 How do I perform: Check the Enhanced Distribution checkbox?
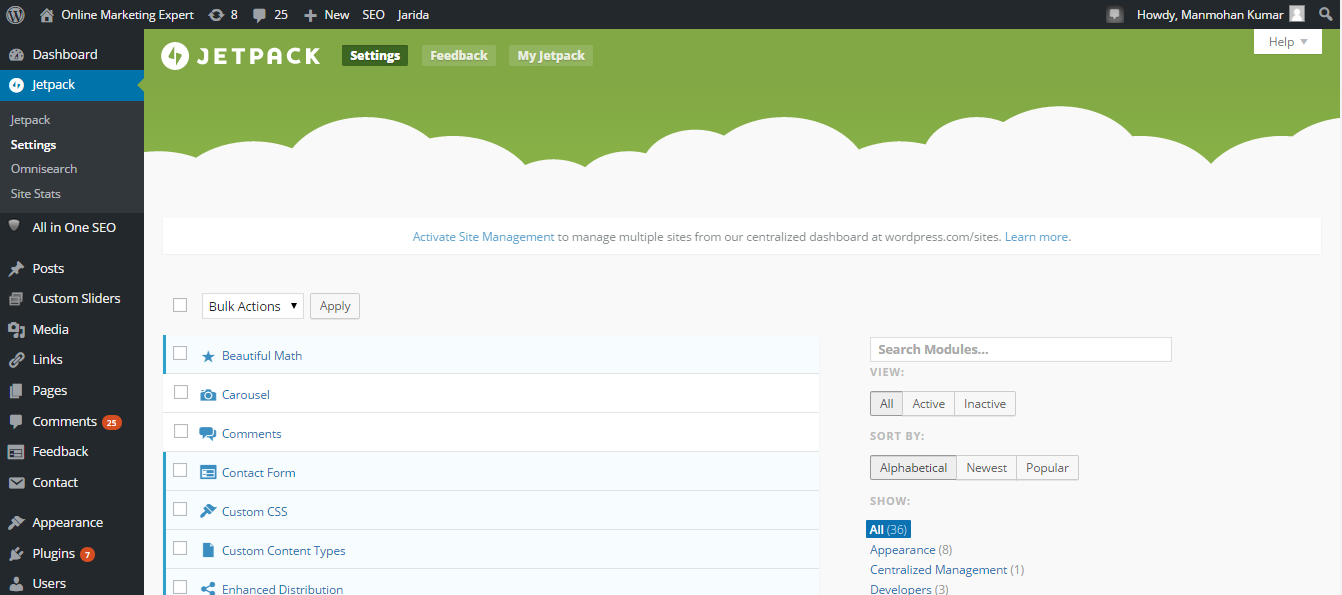point(180,586)
